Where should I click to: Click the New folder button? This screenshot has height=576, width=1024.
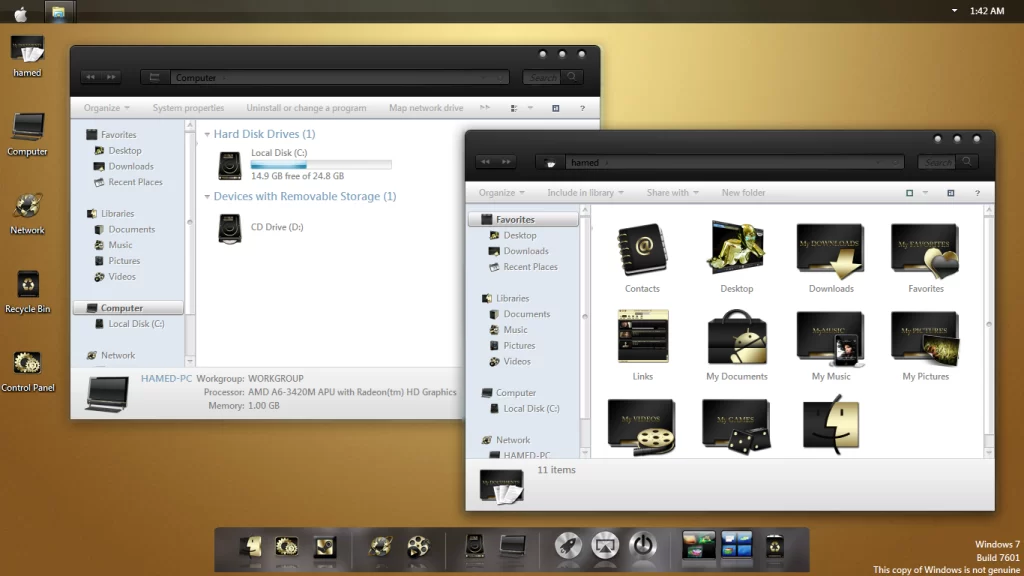(743, 193)
